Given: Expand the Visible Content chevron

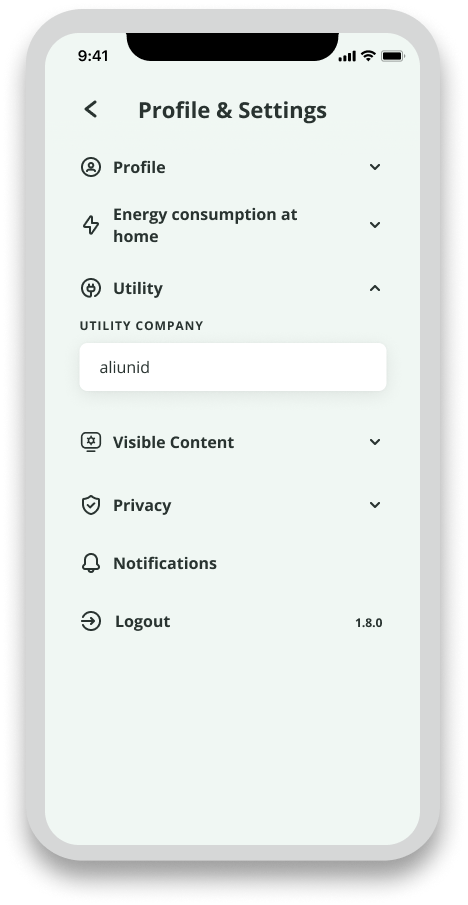Looking at the screenshot, I should point(375,442).
